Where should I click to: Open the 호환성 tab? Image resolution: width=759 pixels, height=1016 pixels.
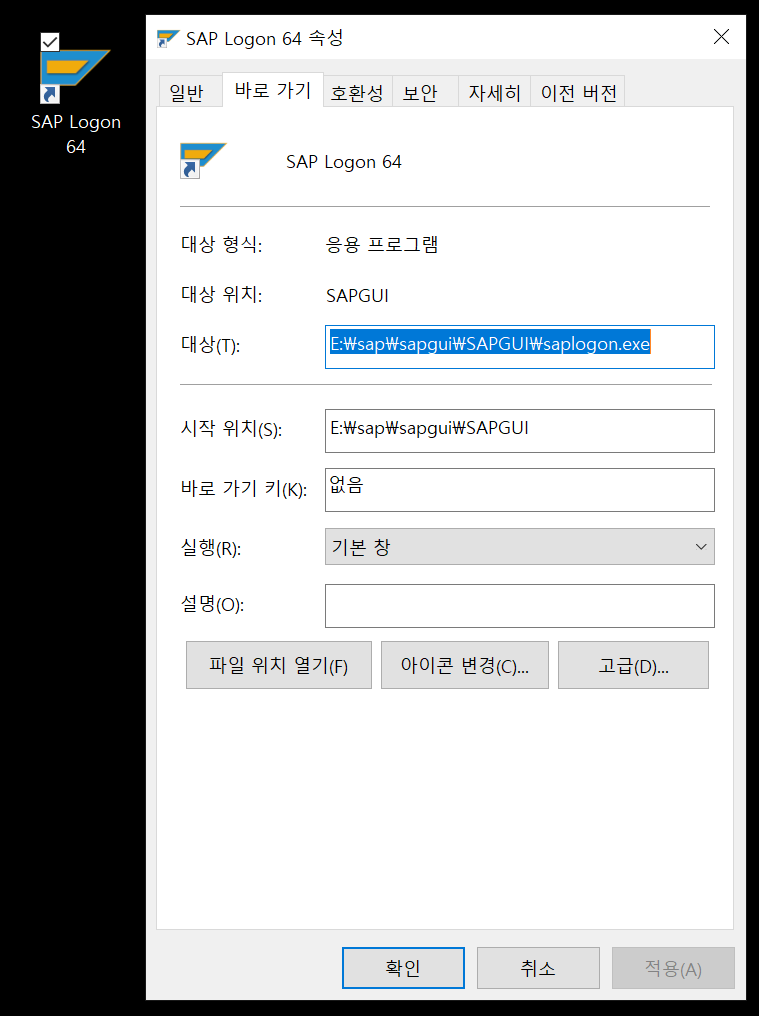(x=357, y=93)
